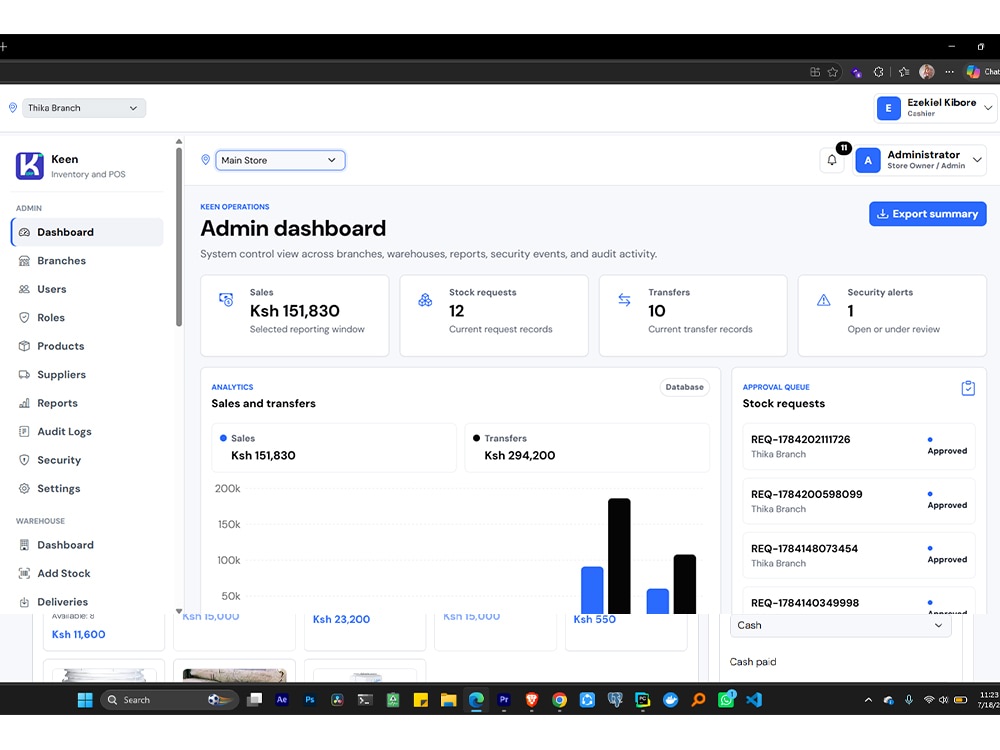Click the Keen logo icon

coord(29,166)
